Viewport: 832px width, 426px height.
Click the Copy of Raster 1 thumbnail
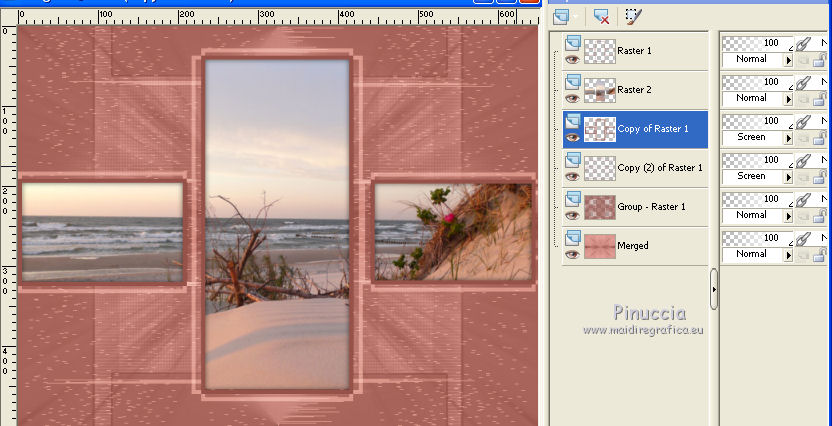600,129
